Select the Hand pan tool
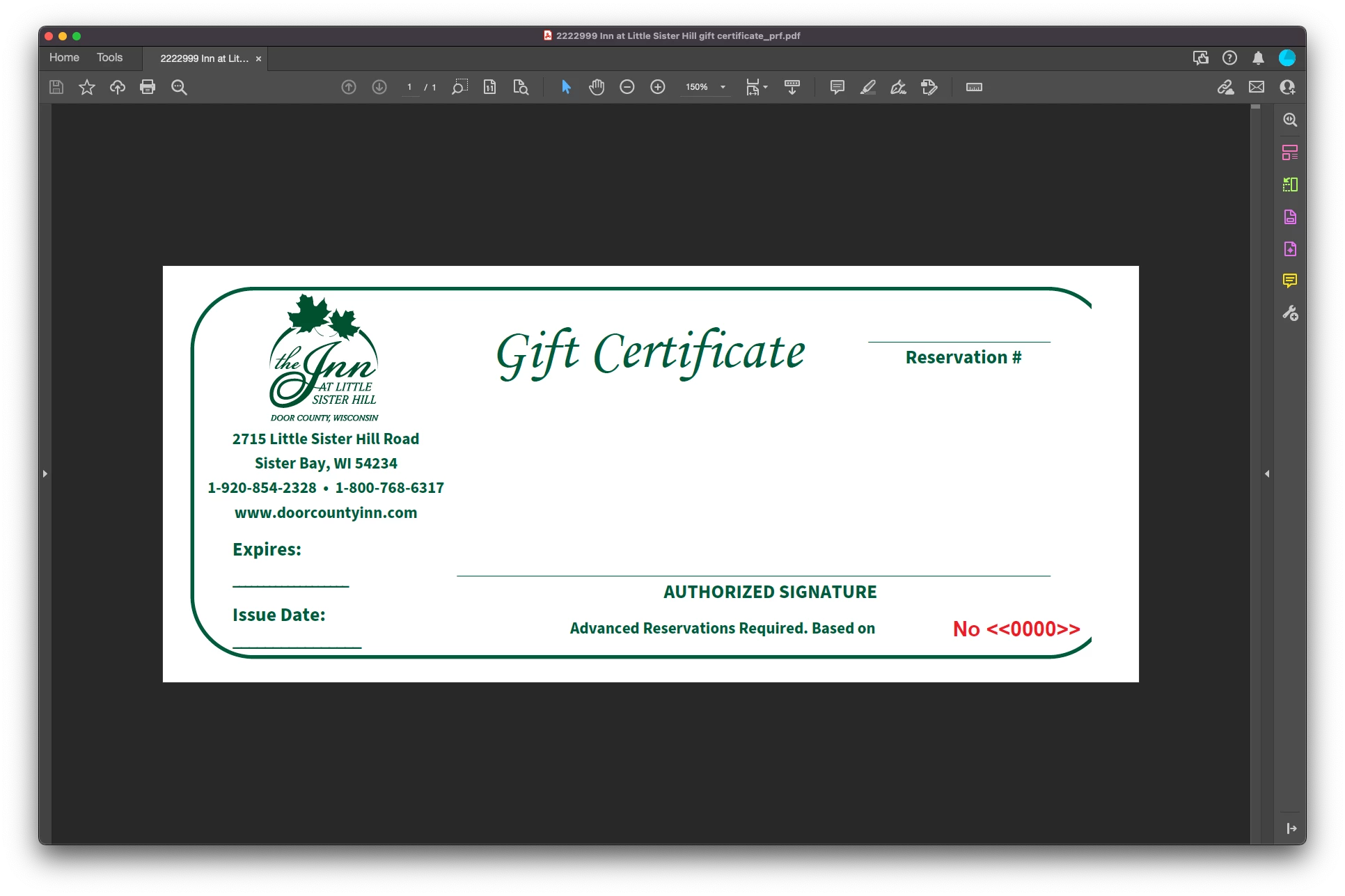This screenshot has height=896, width=1345. (597, 87)
